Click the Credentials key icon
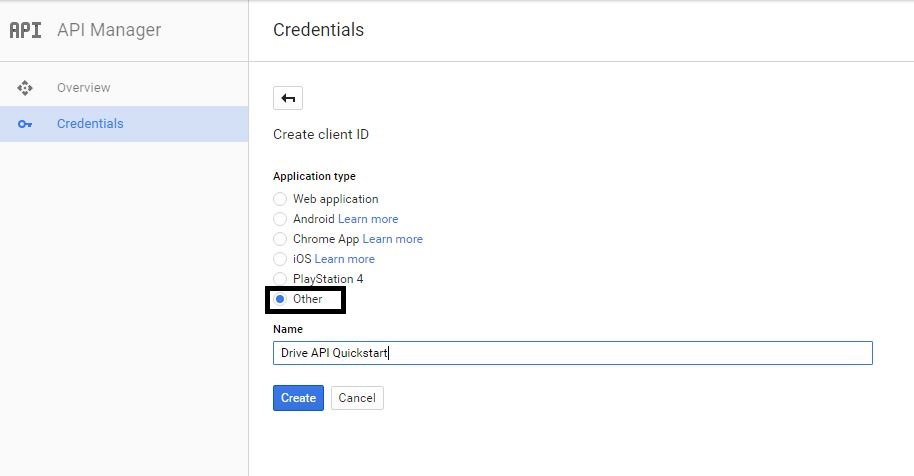This screenshot has width=914, height=476. tap(25, 124)
